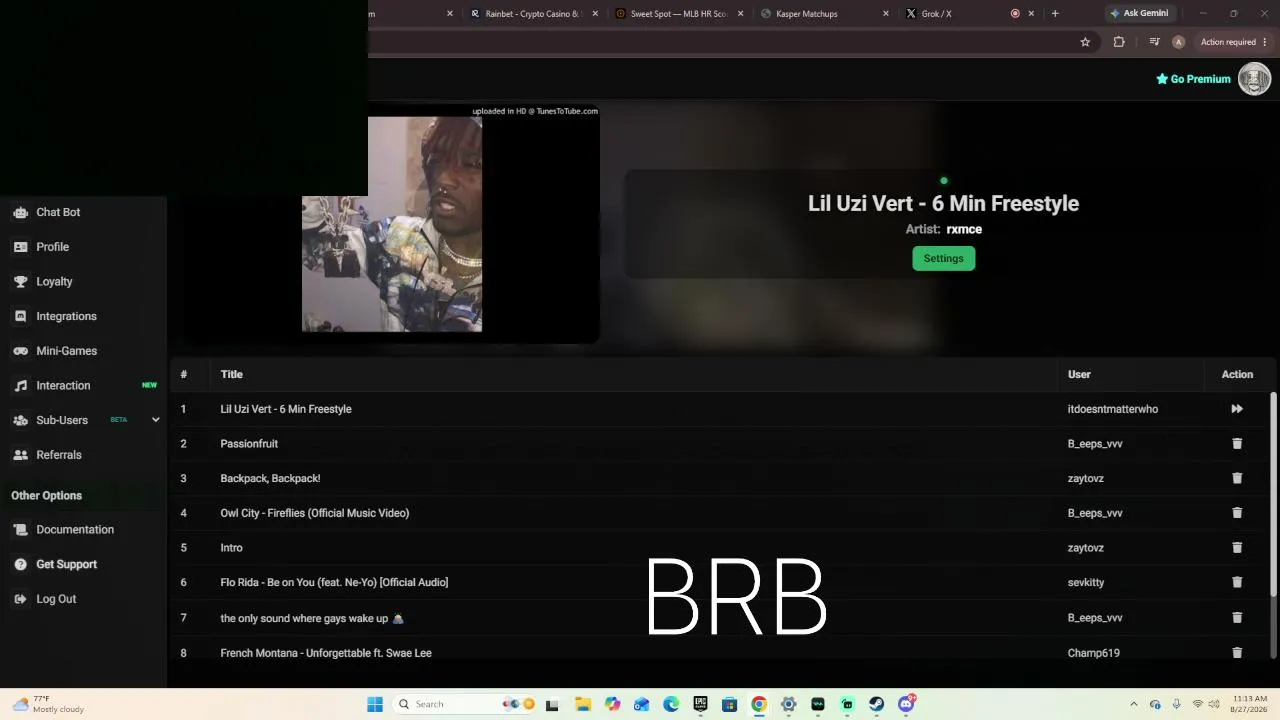
Task: Show hidden system tray icons
Action: tap(1133, 704)
